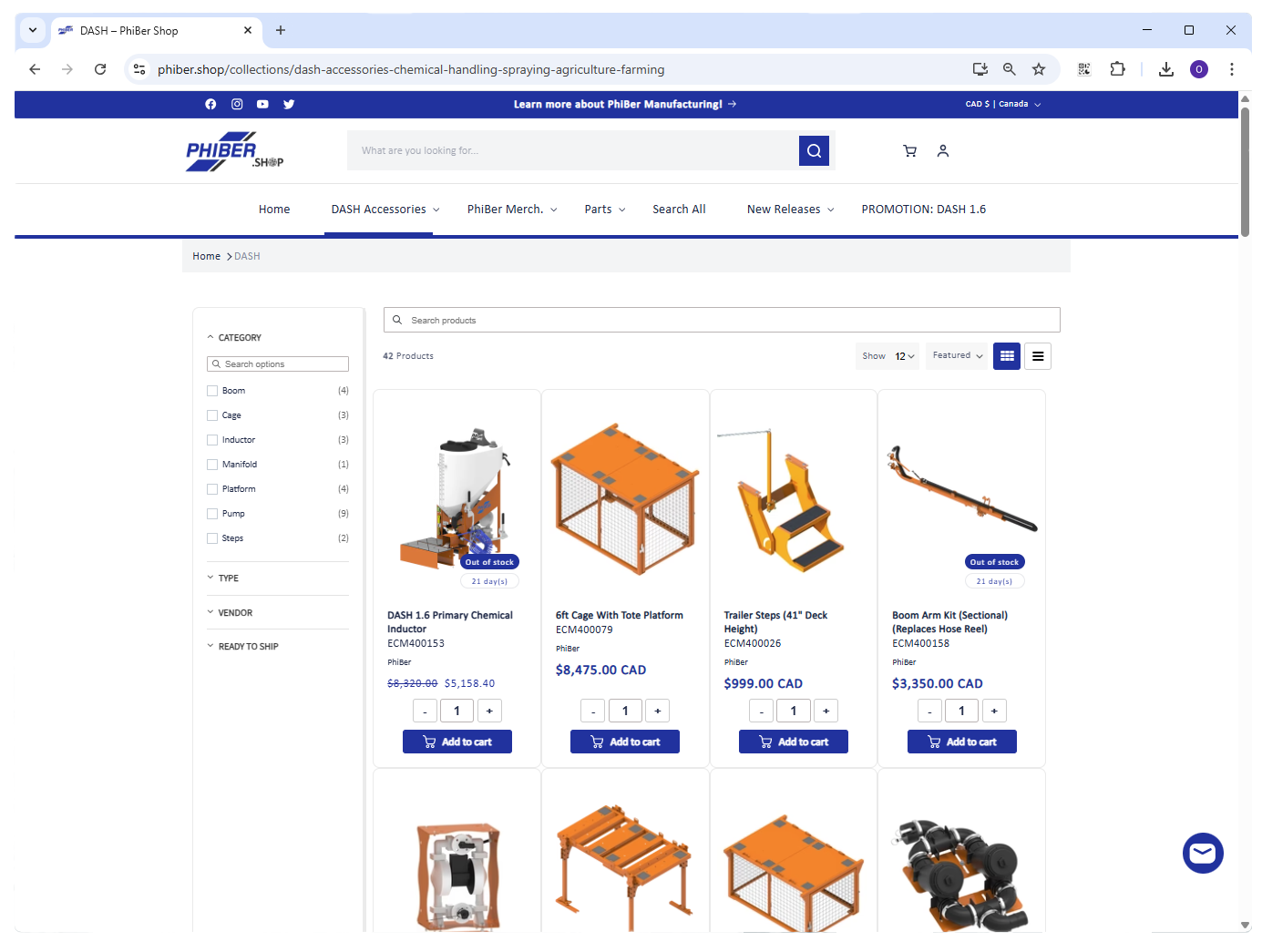Enable the Pump category checkbox

pos(212,514)
